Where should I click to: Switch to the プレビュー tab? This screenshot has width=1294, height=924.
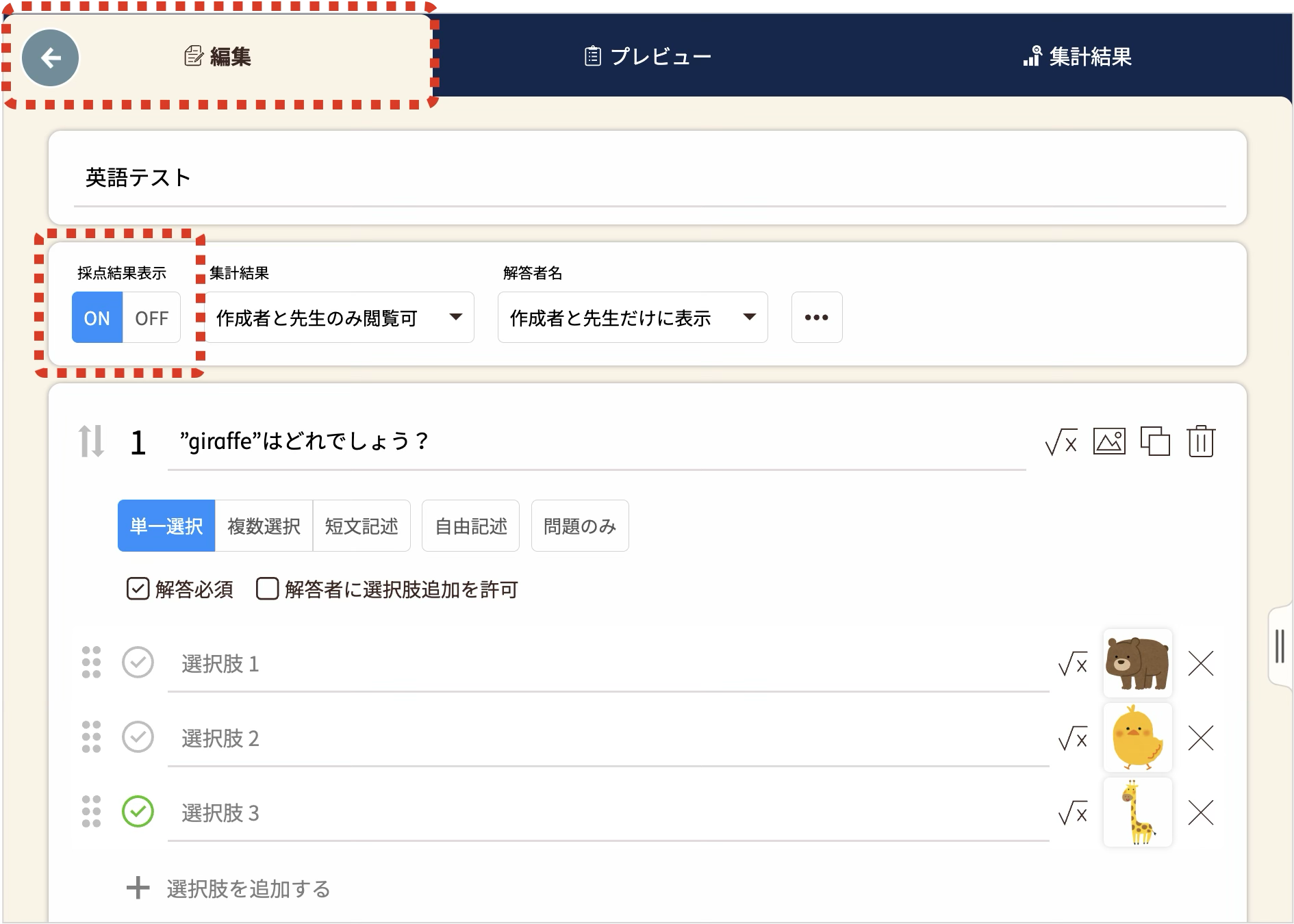click(x=648, y=56)
